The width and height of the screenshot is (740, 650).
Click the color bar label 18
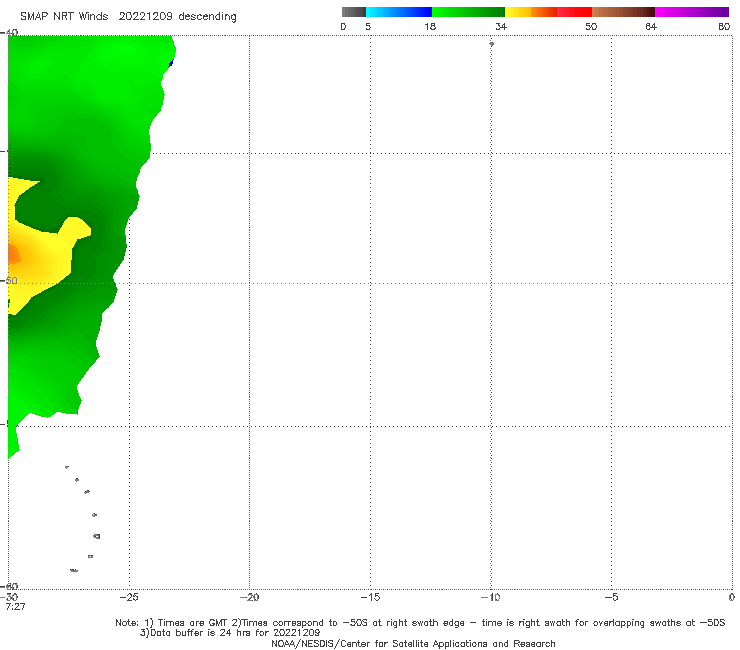(x=430, y=26)
